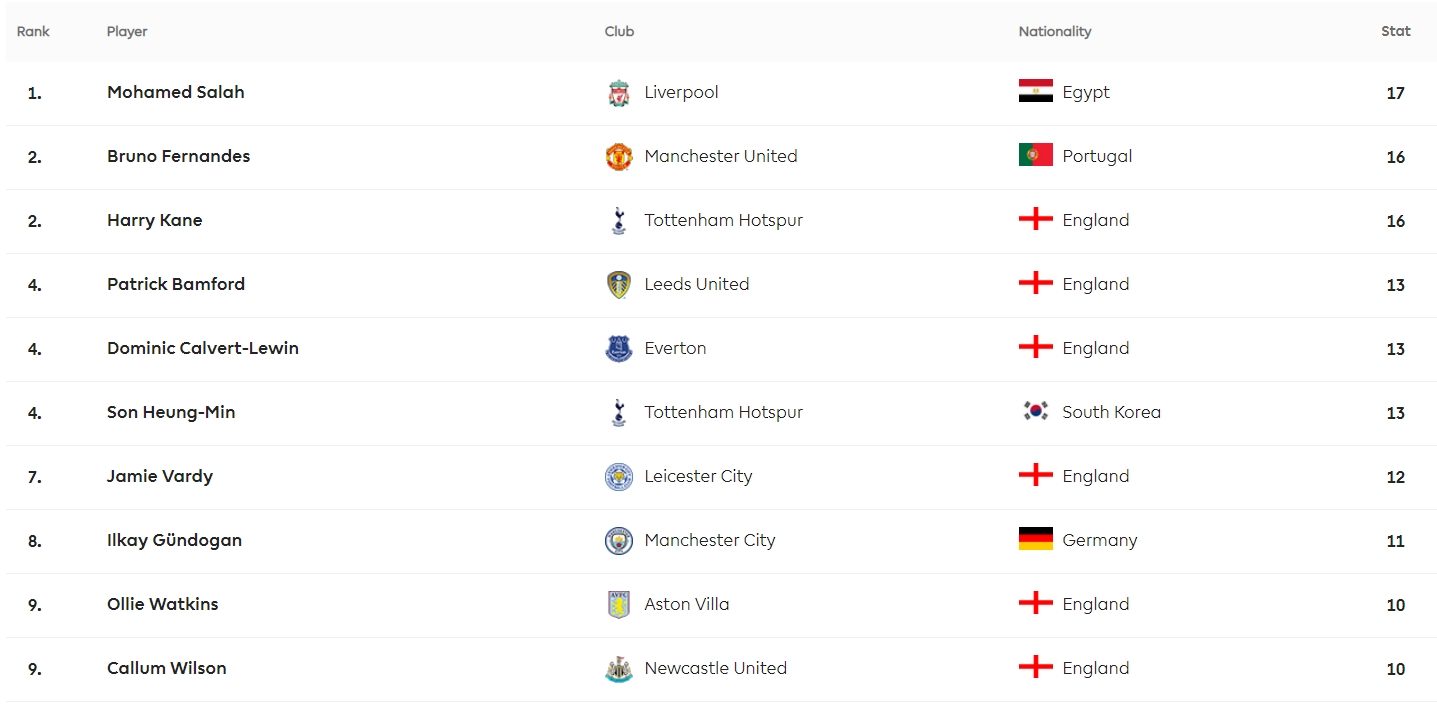1437x704 pixels.
Task: Click the Rank column header
Action: (x=33, y=31)
